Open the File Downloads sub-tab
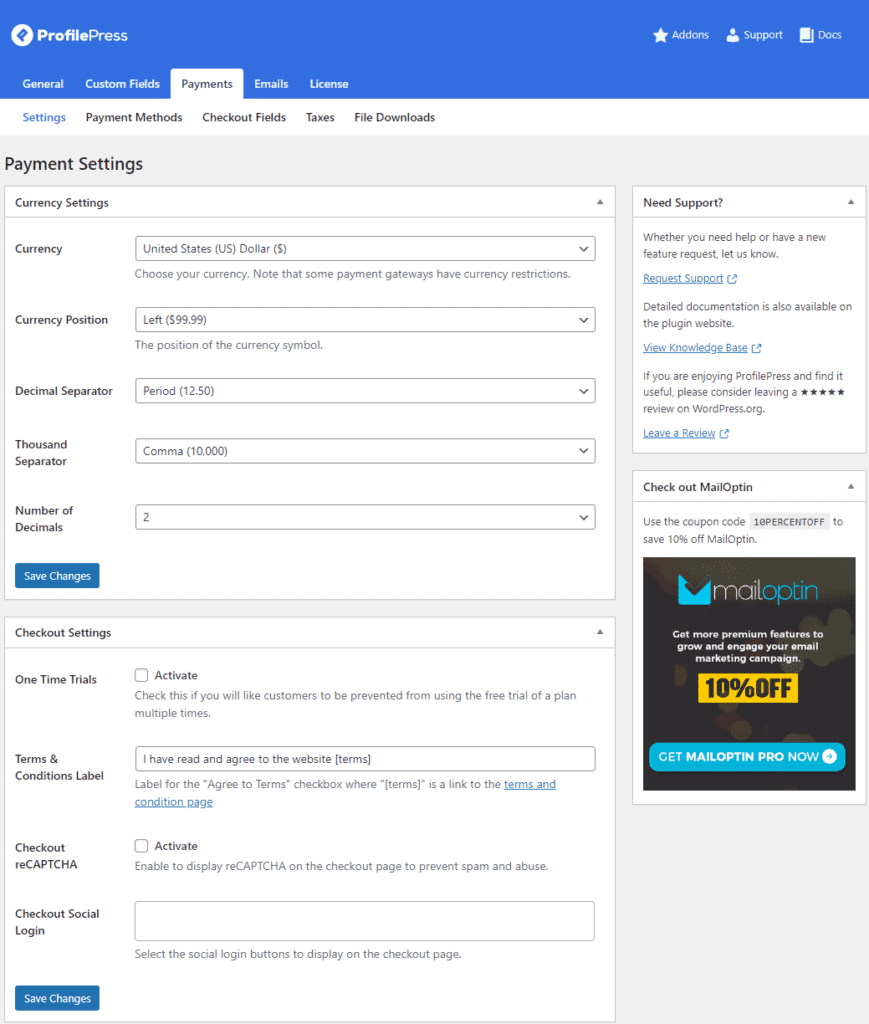The width and height of the screenshot is (869, 1024). [x=394, y=118]
